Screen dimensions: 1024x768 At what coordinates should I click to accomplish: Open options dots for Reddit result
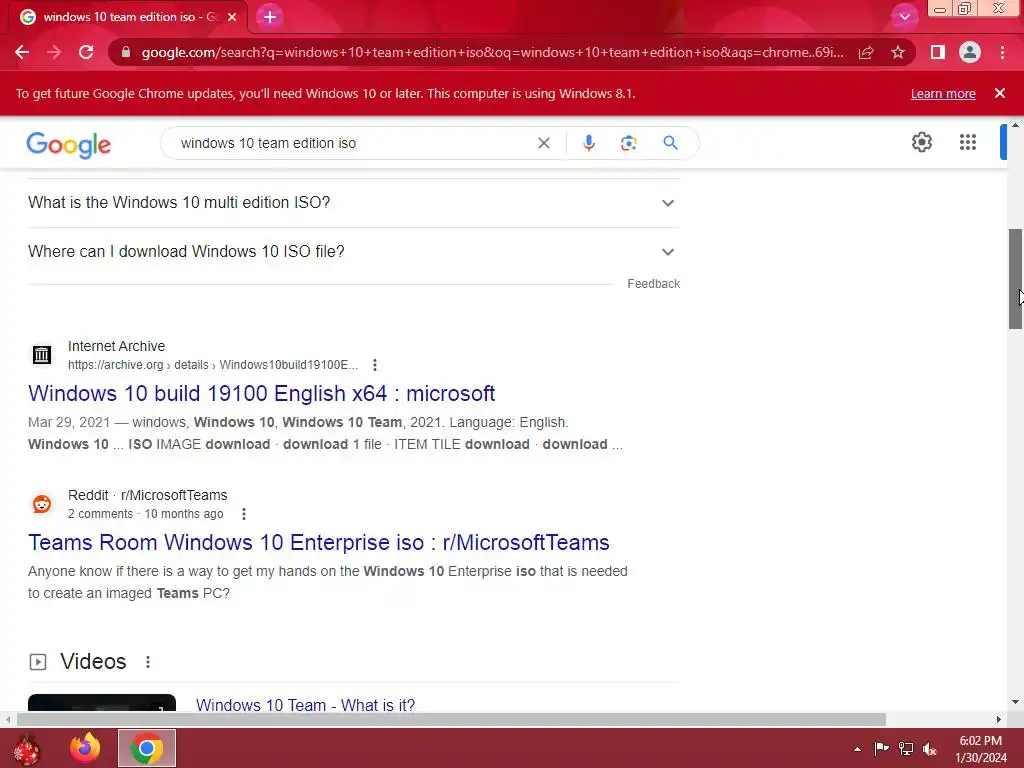(244, 514)
